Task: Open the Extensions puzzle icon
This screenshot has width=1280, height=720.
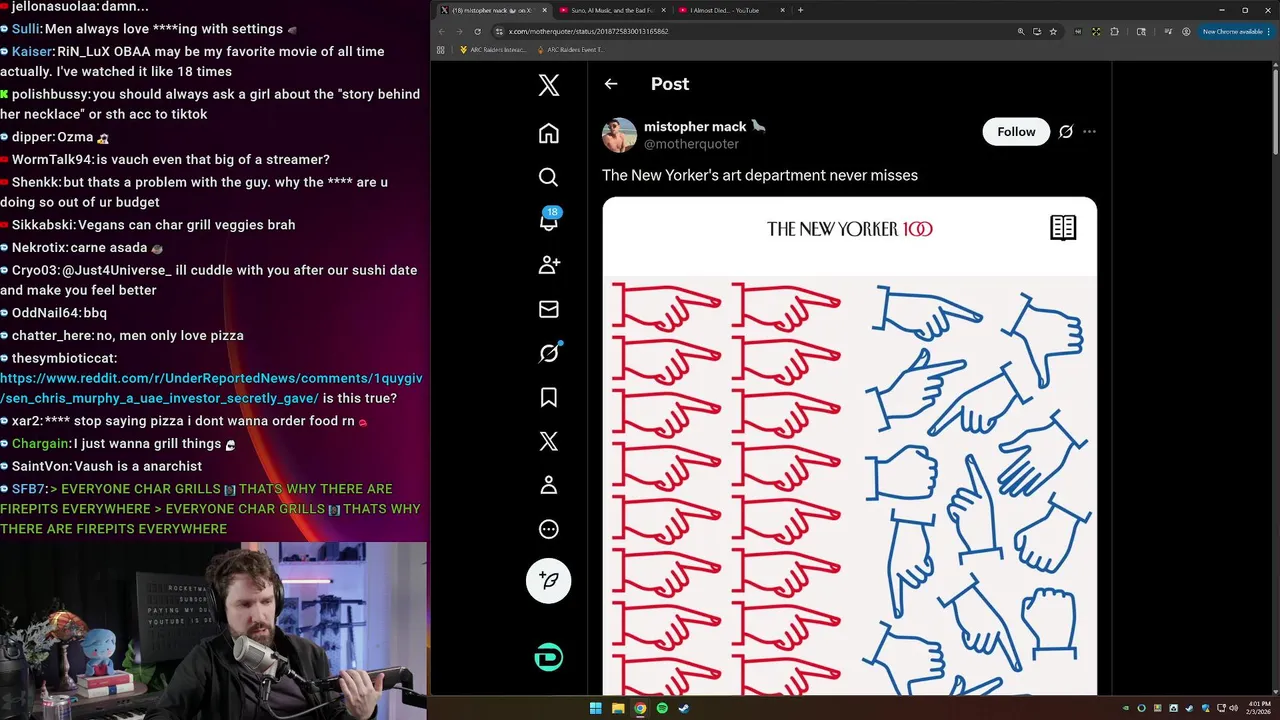Action: pos(1115,31)
